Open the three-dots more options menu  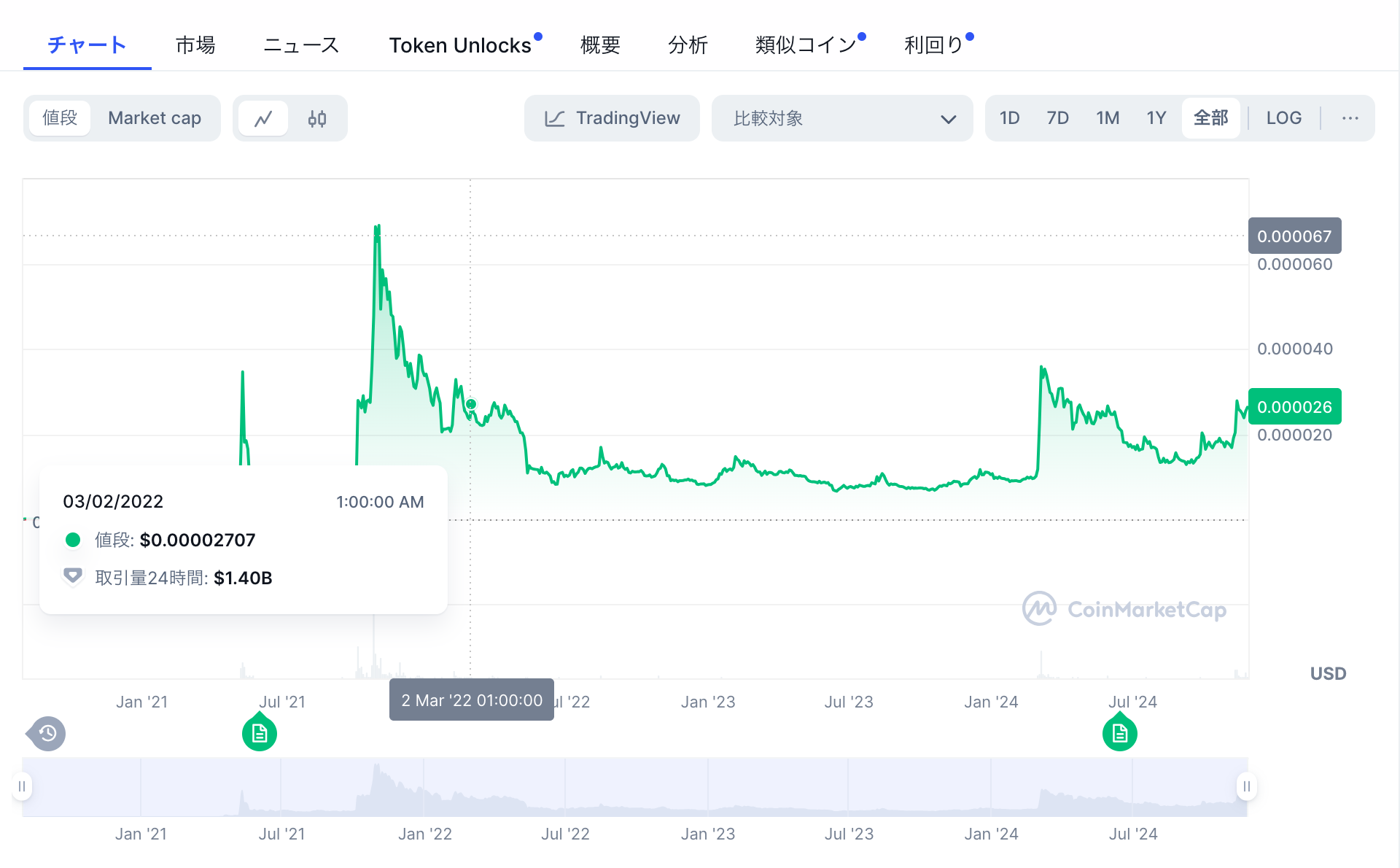1350,118
